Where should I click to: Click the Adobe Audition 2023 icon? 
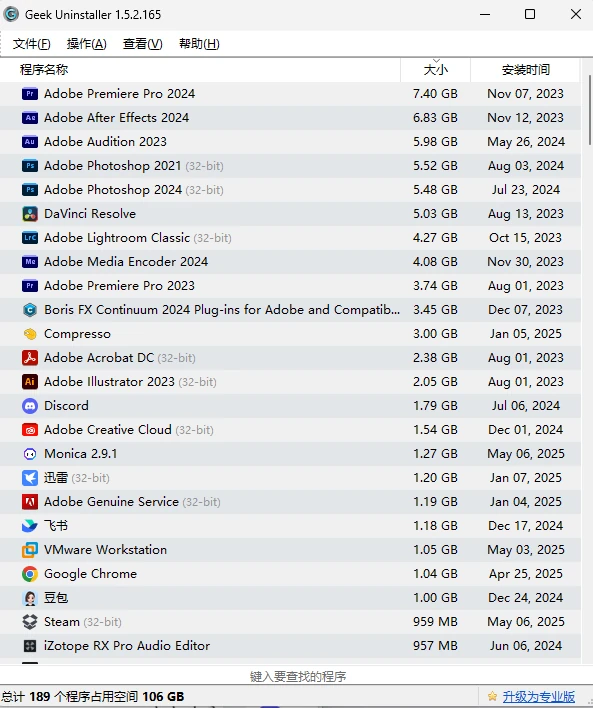(x=30, y=142)
